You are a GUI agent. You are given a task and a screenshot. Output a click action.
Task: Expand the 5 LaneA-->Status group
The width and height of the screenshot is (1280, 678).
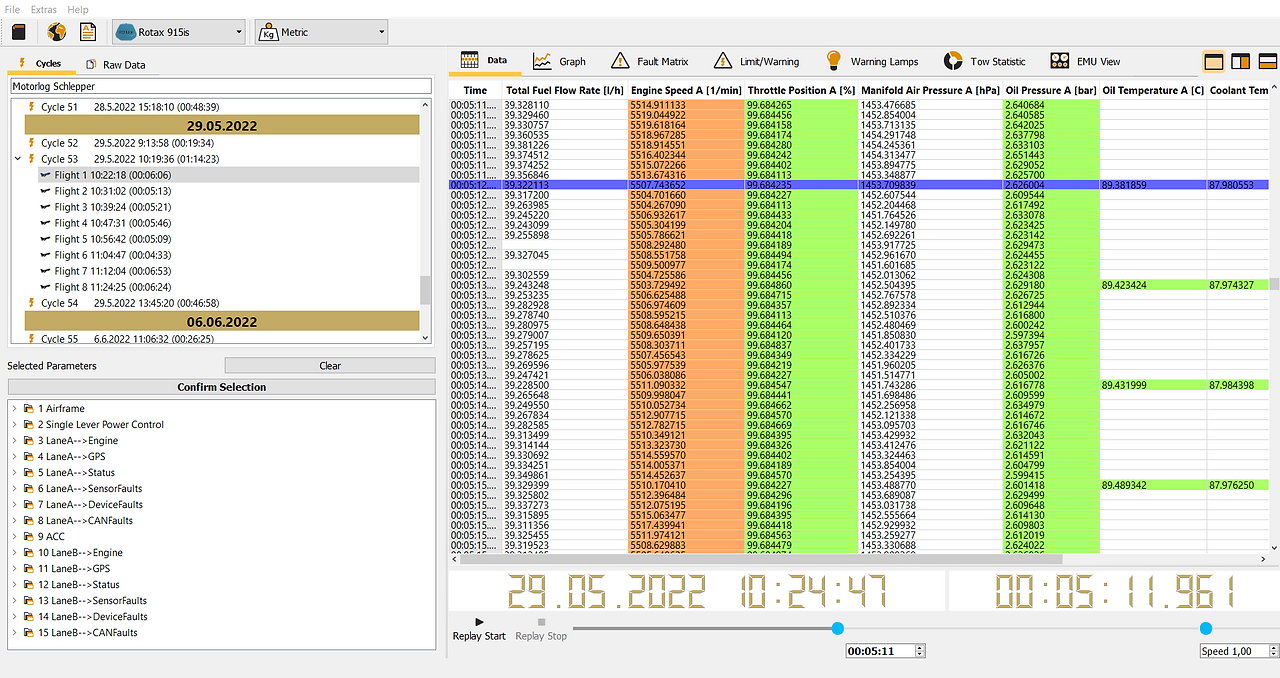click(x=15, y=473)
